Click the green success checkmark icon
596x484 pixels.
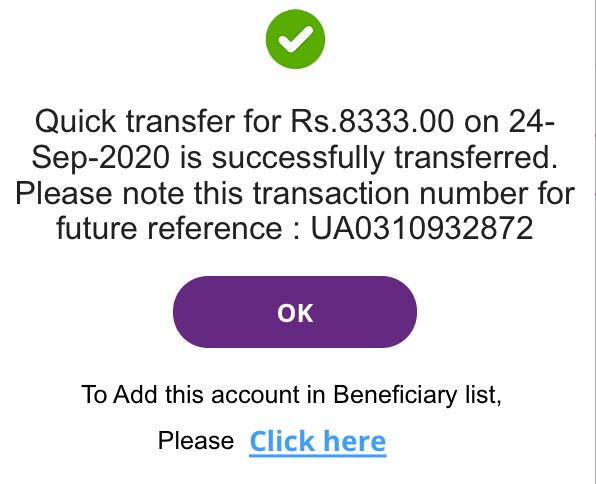[295, 39]
